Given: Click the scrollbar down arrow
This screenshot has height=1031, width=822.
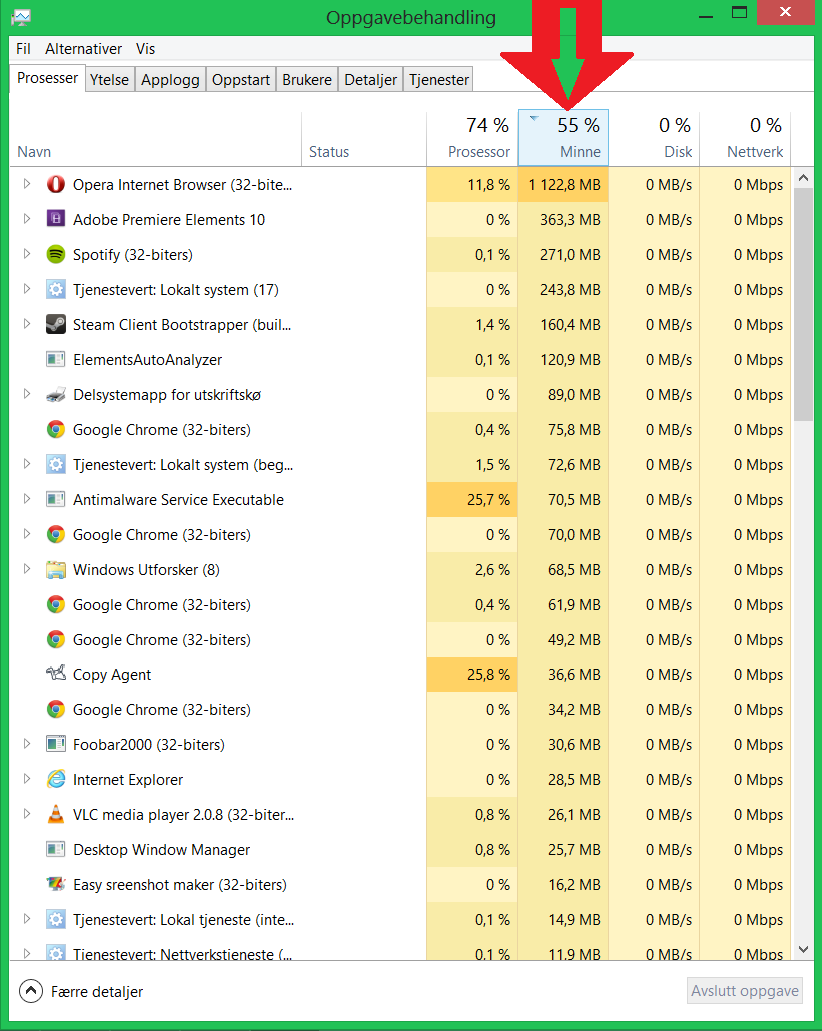Looking at the screenshot, I should (x=803, y=949).
